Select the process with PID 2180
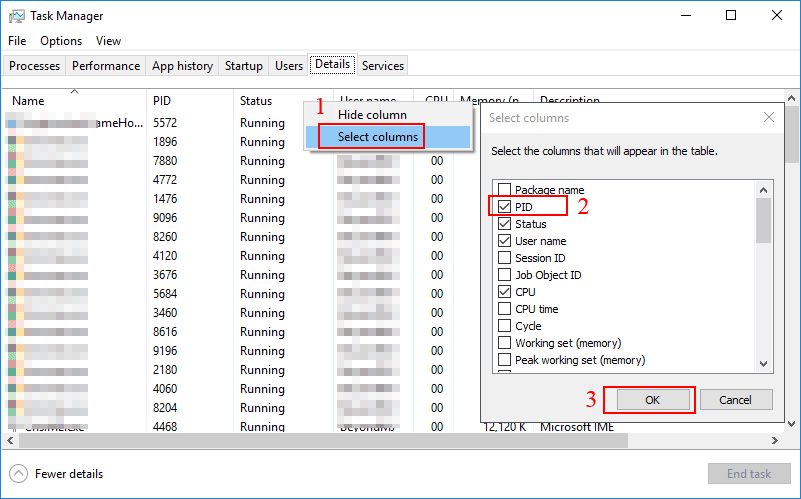Image resolution: width=801 pixels, height=499 pixels. pos(165,370)
